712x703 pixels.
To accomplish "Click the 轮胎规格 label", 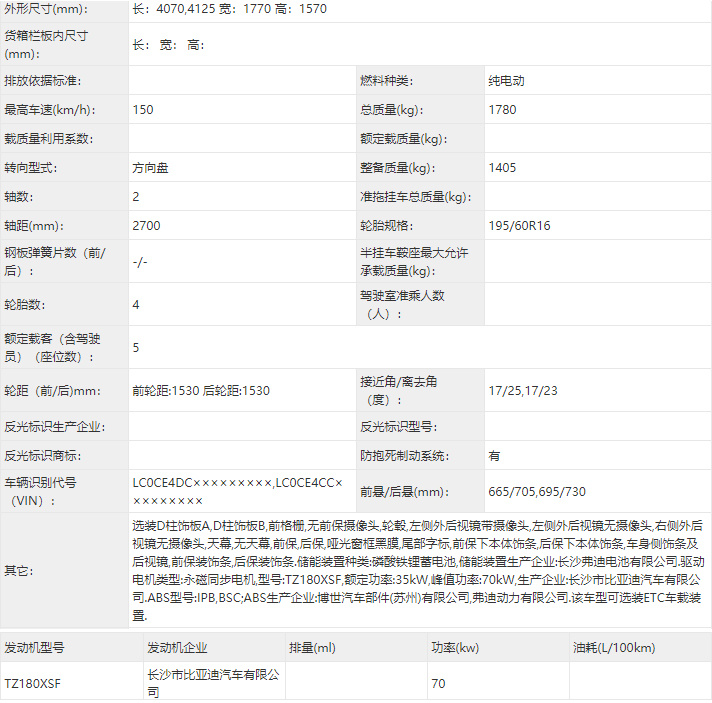I will (386, 226).
